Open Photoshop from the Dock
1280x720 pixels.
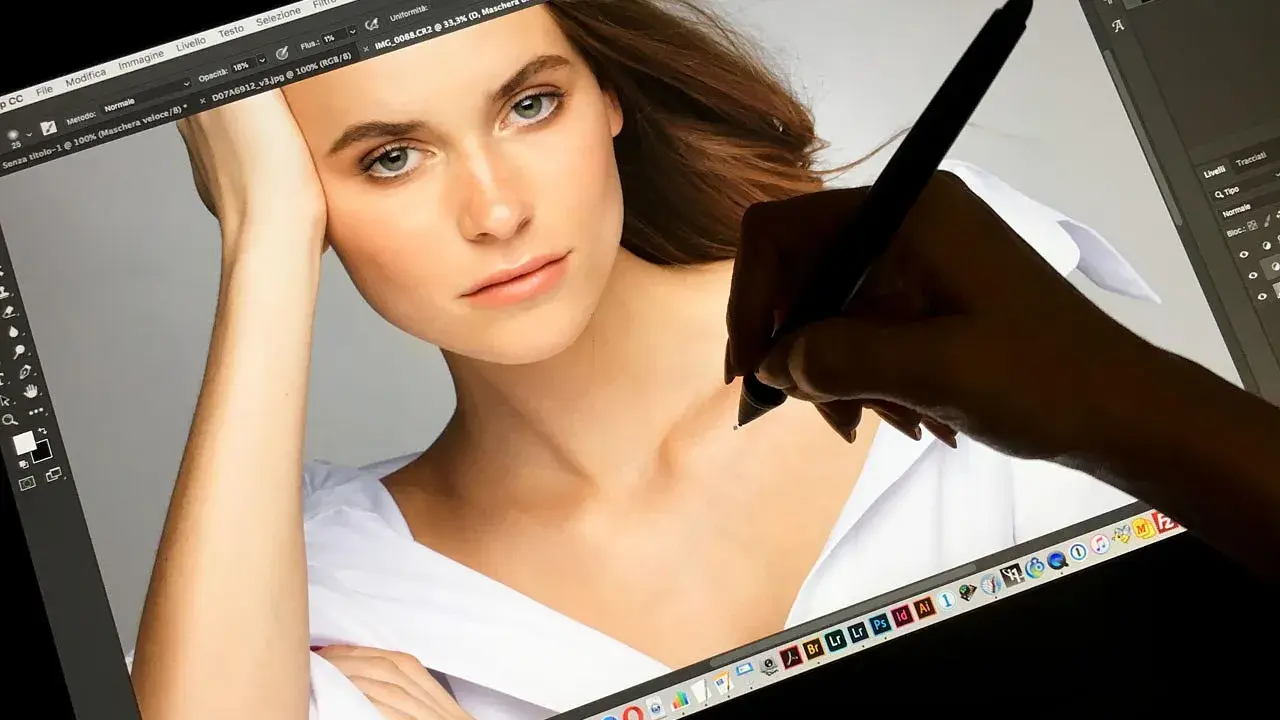[x=880, y=624]
